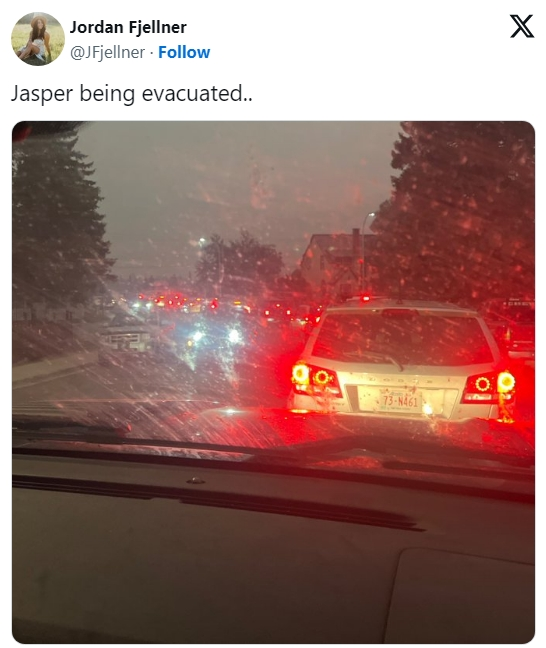Click the parked truck on the left roadside
Screen dimensions: 546x648
pyautogui.click(x=128, y=335)
